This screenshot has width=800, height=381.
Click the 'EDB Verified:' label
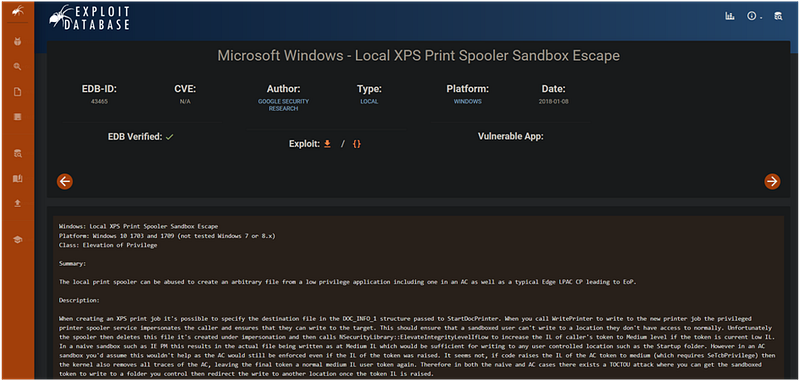point(135,137)
